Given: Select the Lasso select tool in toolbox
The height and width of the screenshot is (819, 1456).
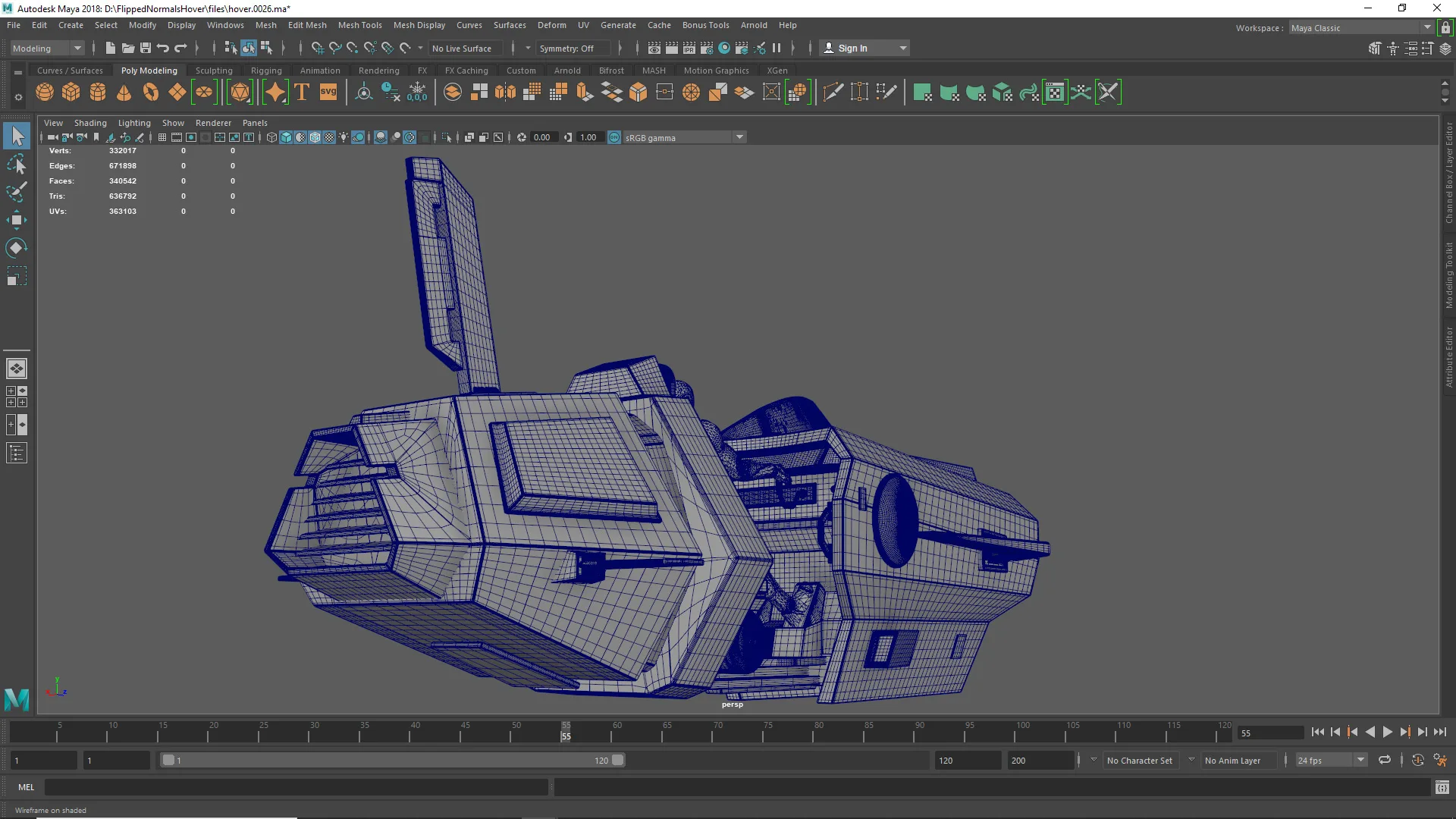Looking at the screenshot, I should click(x=17, y=165).
